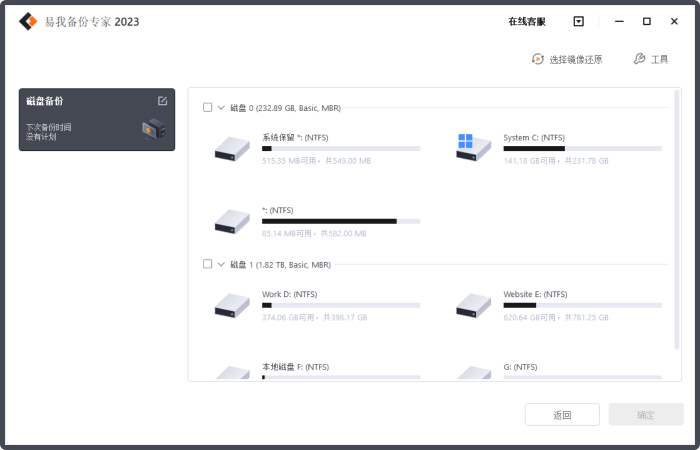
Task: Check the 磁盘 1 checkbox
Action: 207,264
